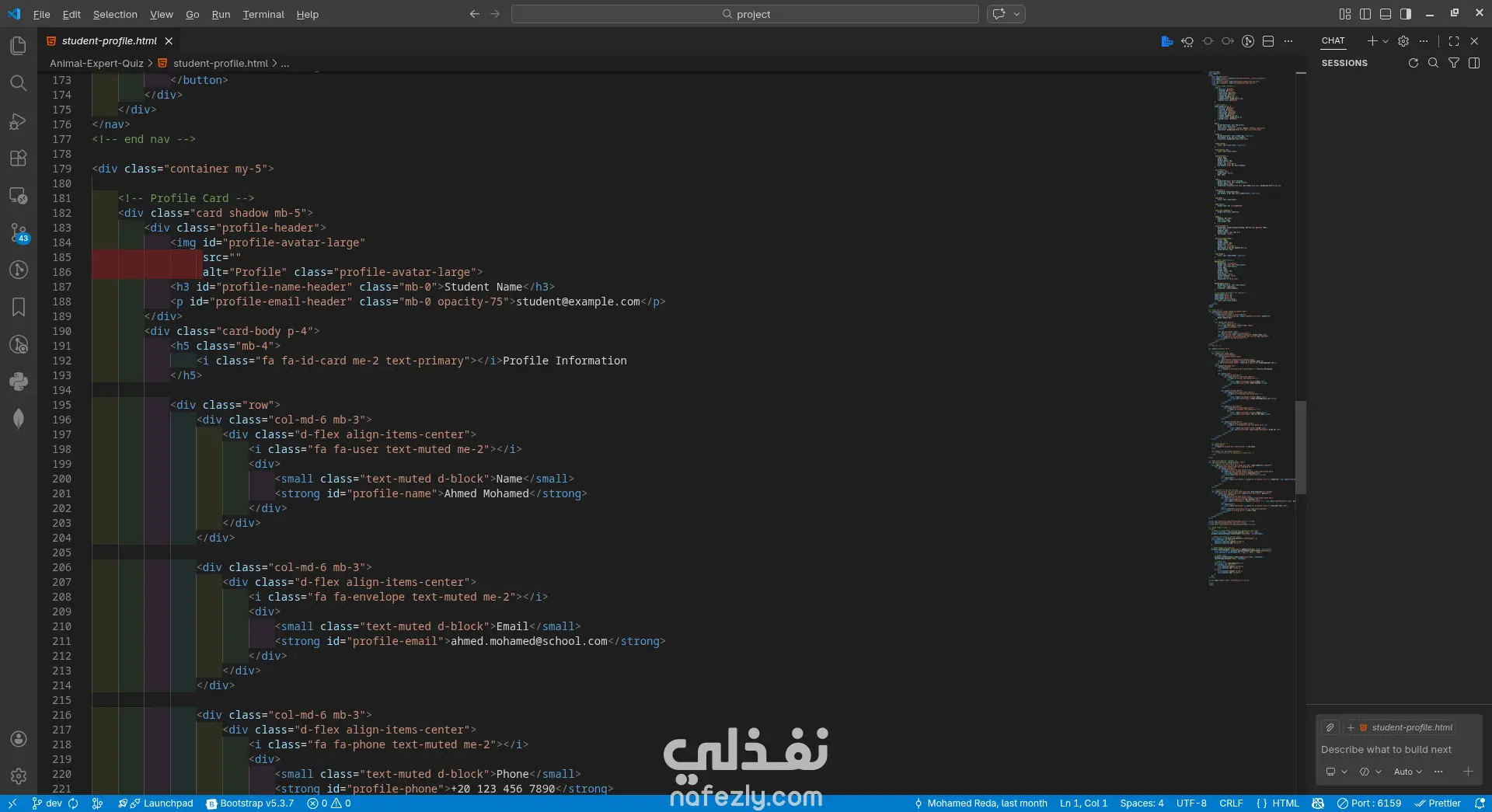Open the Auto model picker dropdown
This screenshot has width=1492, height=812.
click(x=1407, y=772)
